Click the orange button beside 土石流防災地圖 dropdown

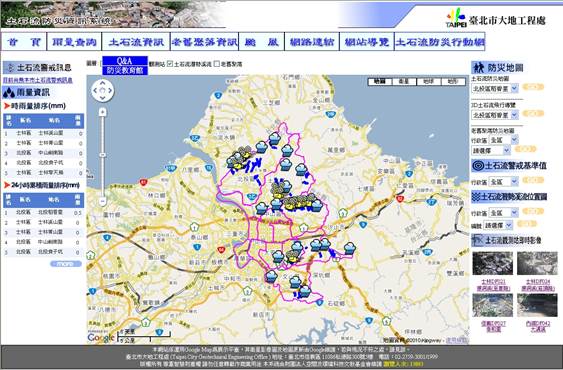click(x=533, y=87)
